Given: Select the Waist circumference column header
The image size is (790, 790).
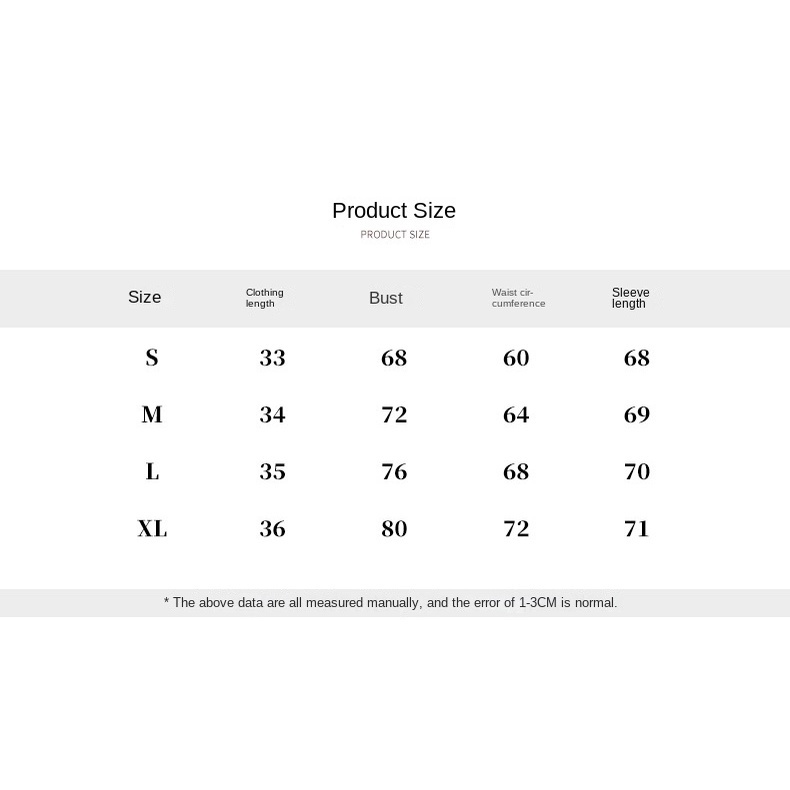Looking at the screenshot, I should [518, 298].
